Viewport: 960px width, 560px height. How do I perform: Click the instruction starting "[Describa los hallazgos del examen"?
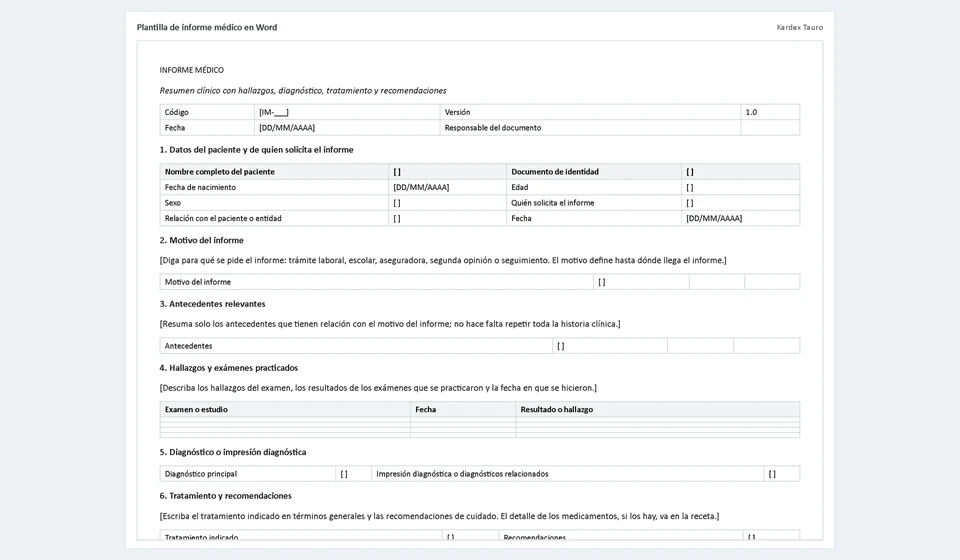[378, 387]
